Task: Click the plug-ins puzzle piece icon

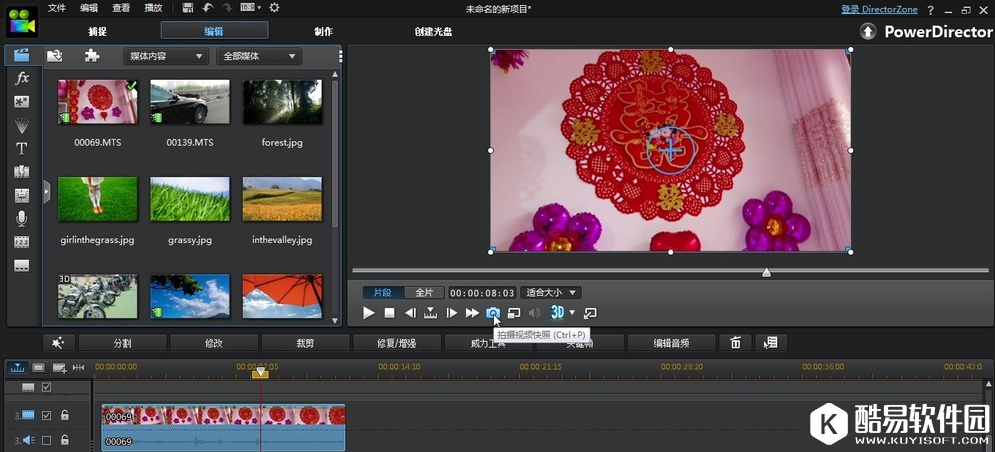Action: (92, 56)
